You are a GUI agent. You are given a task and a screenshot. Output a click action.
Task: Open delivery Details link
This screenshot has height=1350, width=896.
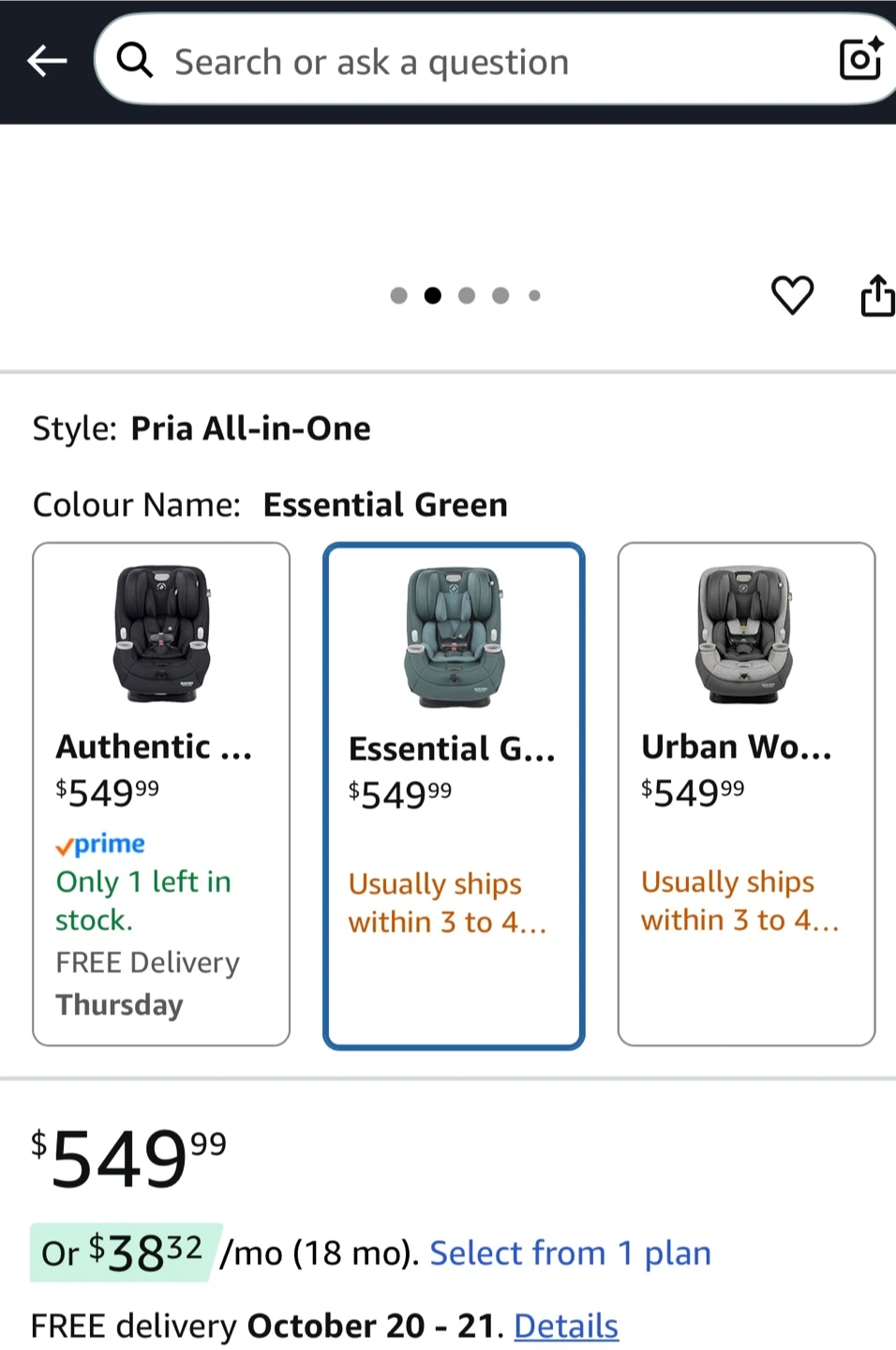(x=566, y=1326)
